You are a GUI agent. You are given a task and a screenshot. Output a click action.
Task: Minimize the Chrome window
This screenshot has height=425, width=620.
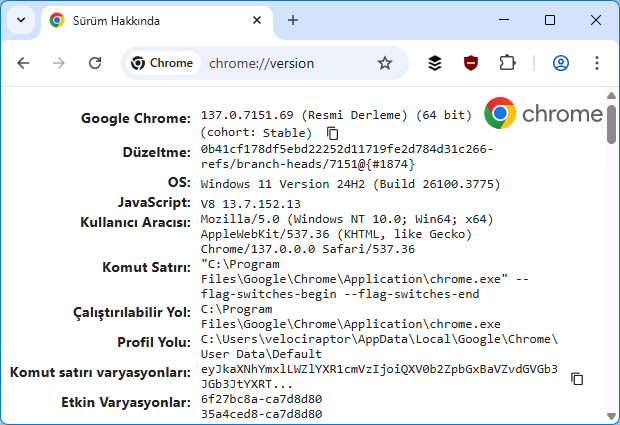(x=504, y=20)
